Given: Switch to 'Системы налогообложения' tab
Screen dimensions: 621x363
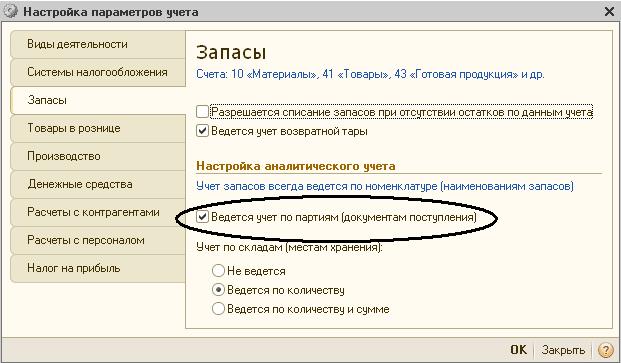Looking at the screenshot, I should pos(98,72).
